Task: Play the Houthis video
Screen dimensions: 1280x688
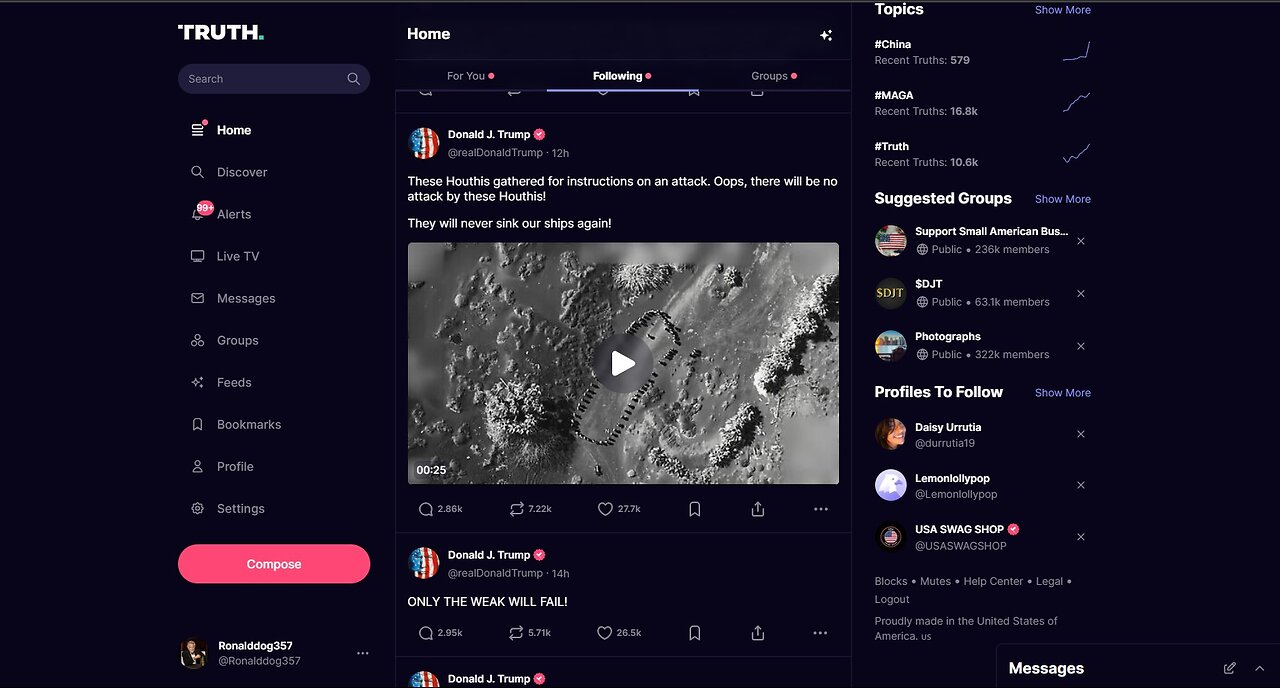Action: coord(623,363)
